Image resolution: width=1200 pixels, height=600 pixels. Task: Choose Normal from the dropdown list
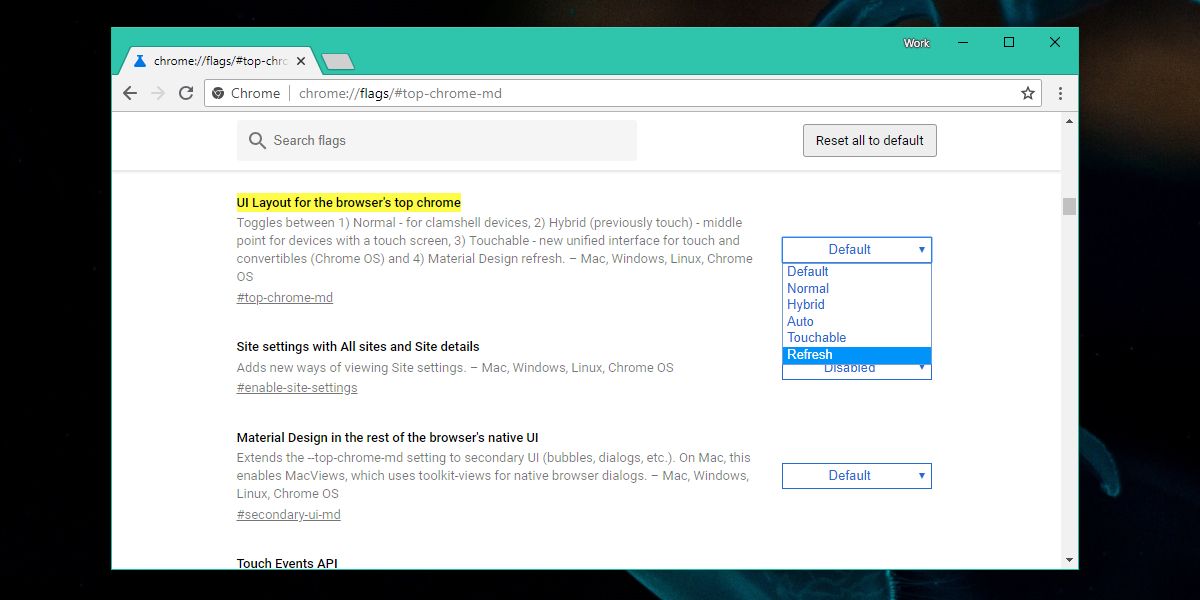[x=857, y=288]
